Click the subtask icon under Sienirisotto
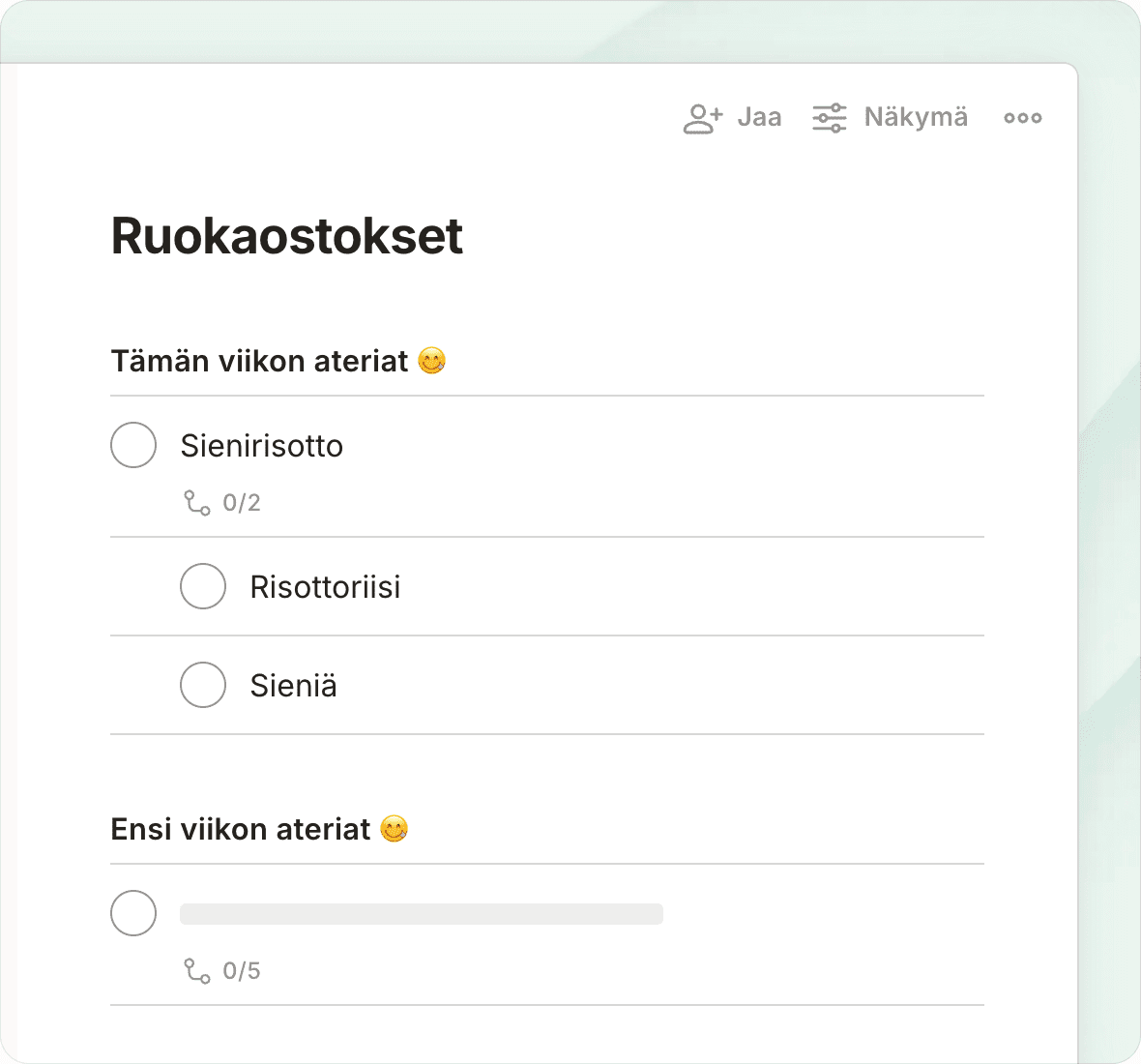The height and width of the screenshot is (1064, 1141). pyautogui.click(x=197, y=503)
